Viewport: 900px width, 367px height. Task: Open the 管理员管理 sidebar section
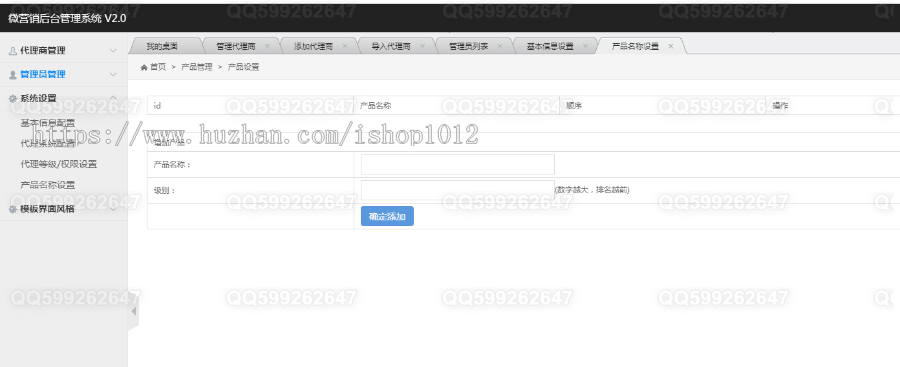click(63, 75)
